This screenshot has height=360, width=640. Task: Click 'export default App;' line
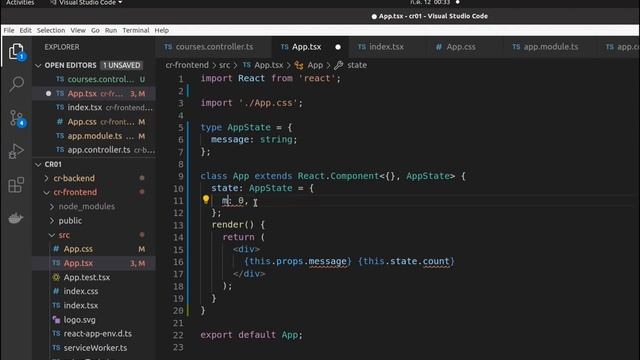(x=251, y=335)
